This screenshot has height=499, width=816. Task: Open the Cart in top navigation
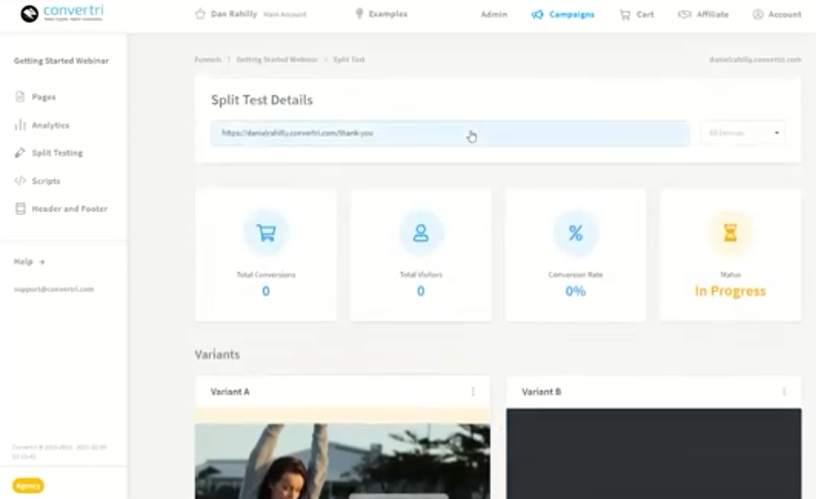point(636,15)
